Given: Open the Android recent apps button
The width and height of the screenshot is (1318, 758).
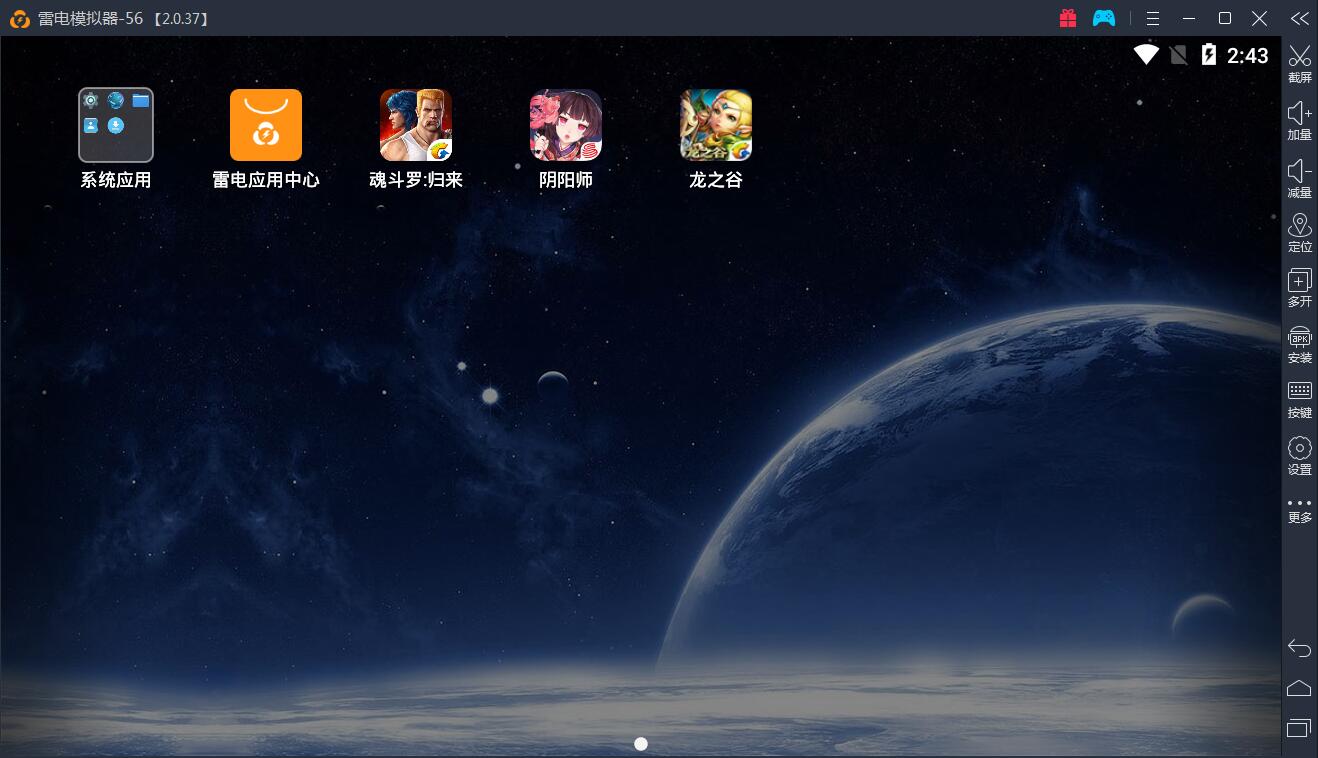Looking at the screenshot, I should point(1298,727).
